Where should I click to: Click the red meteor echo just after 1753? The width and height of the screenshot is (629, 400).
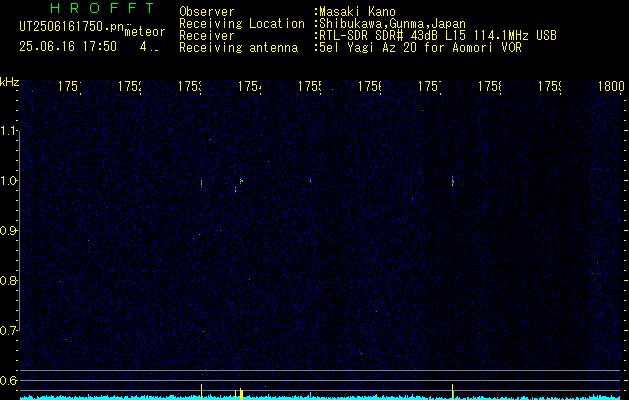(x=201, y=183)
